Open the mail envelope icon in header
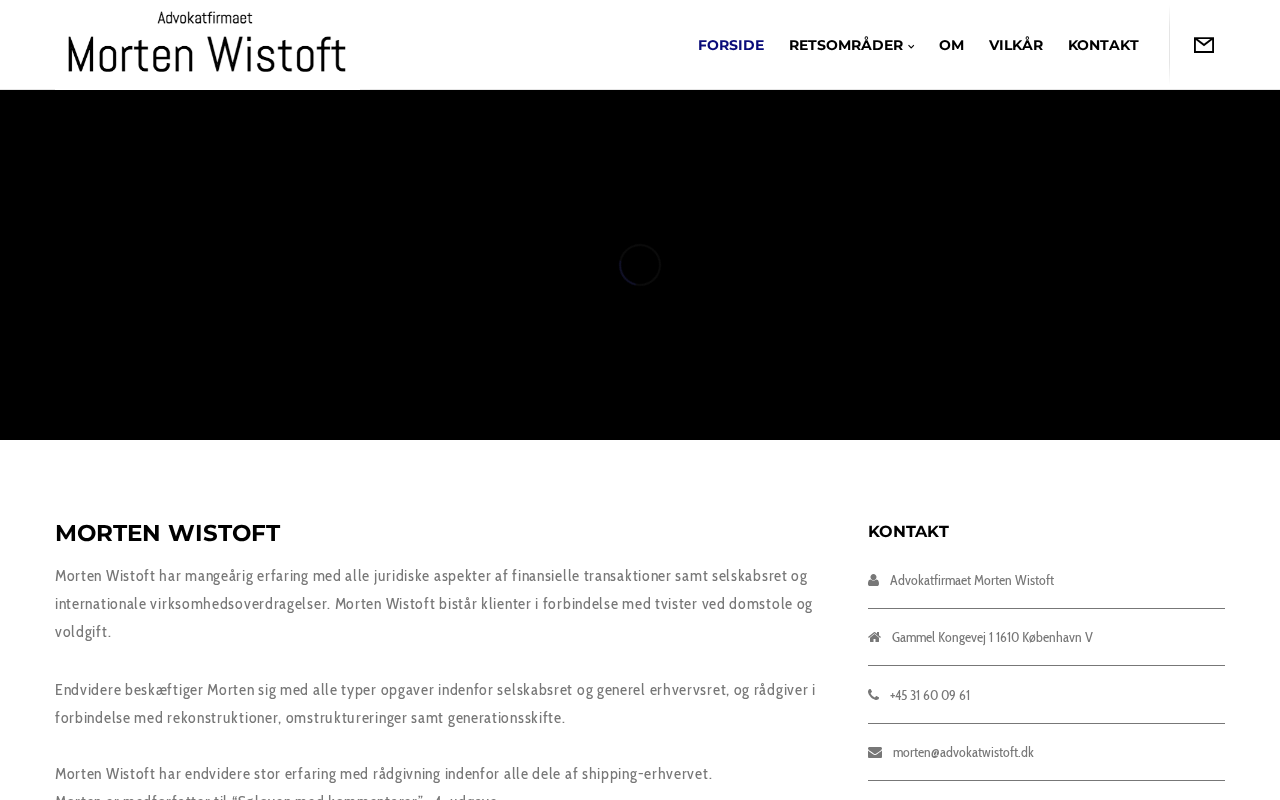1280x800 pixels. (x=1204, y=45)
